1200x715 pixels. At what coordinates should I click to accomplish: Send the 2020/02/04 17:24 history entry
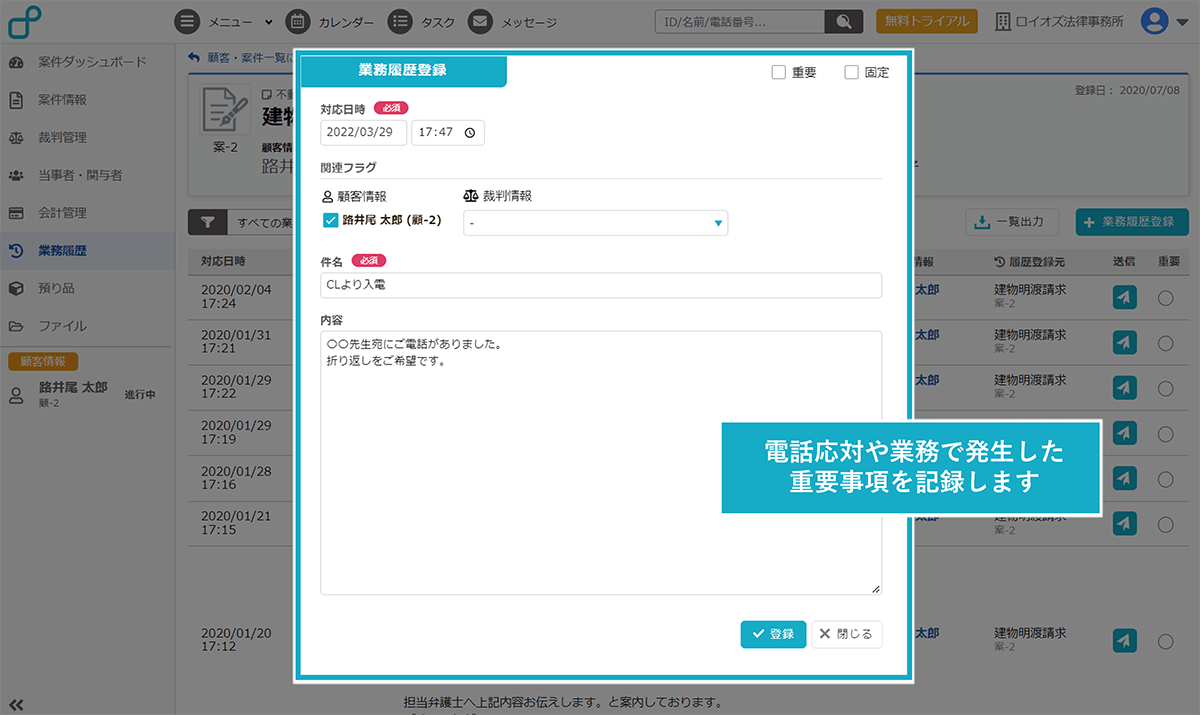click(1124, 297)
